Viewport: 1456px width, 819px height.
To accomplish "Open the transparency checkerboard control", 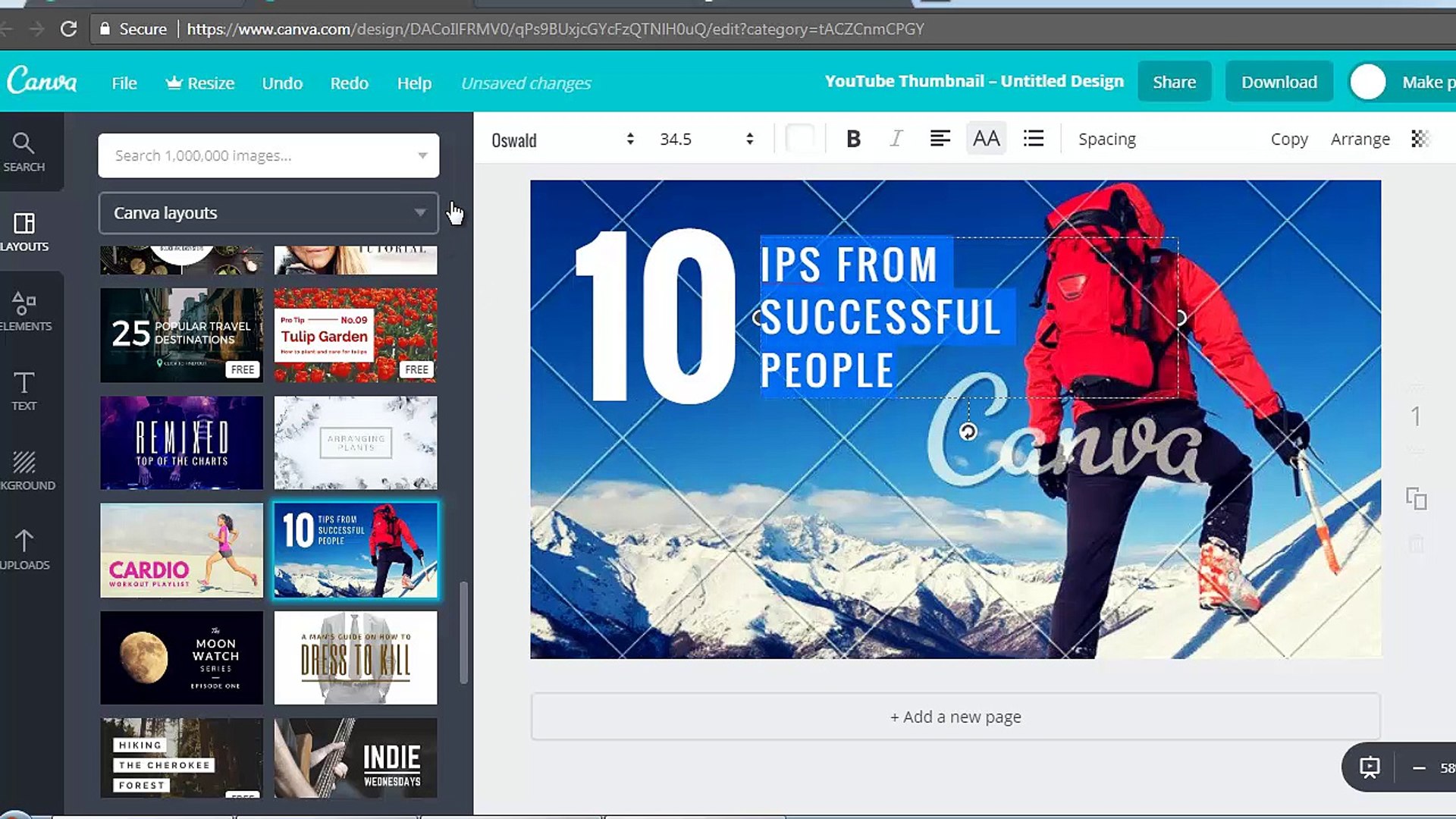I will pyautogui.click(x=1419, y=139).
